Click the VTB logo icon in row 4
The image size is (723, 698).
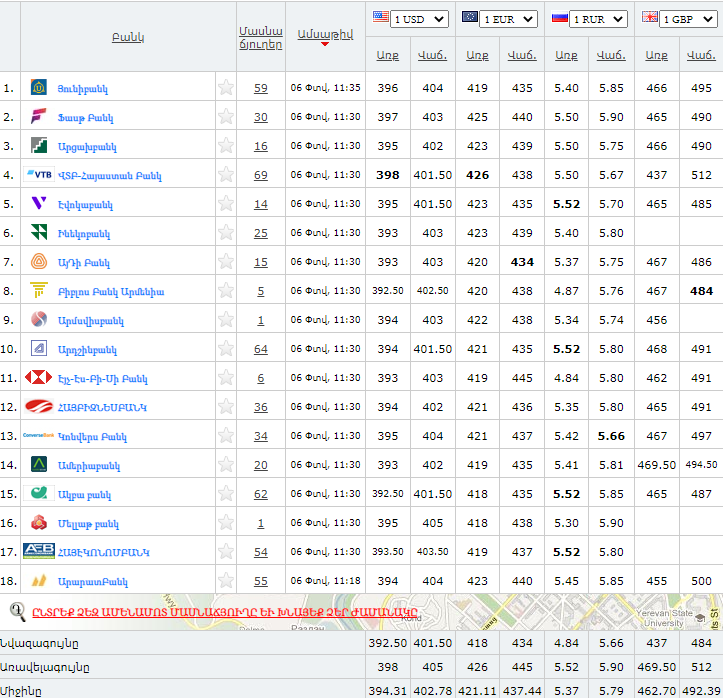(x=39, y=174)
